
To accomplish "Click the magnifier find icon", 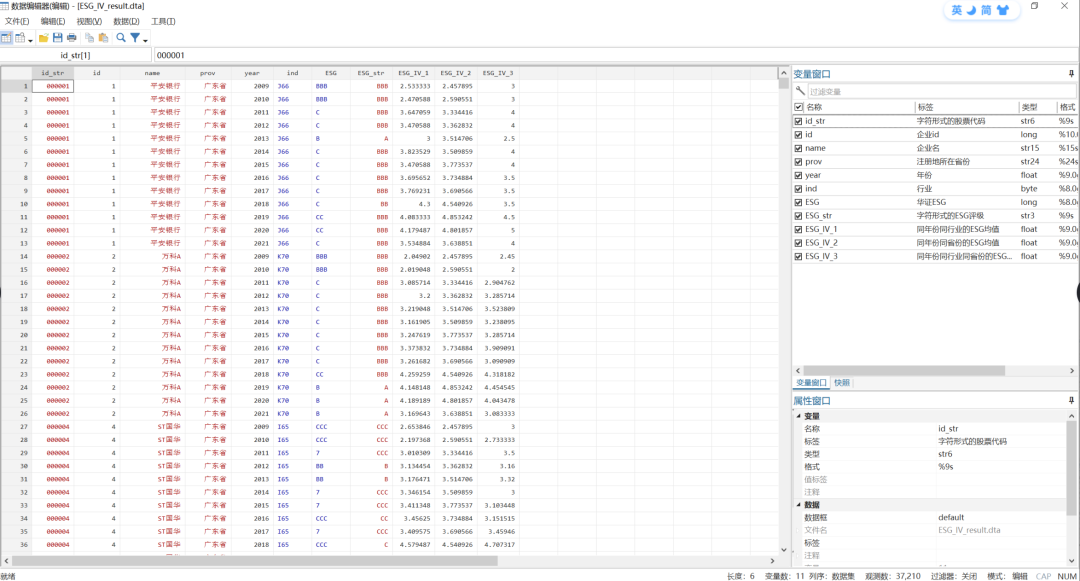I will [121, 38].
